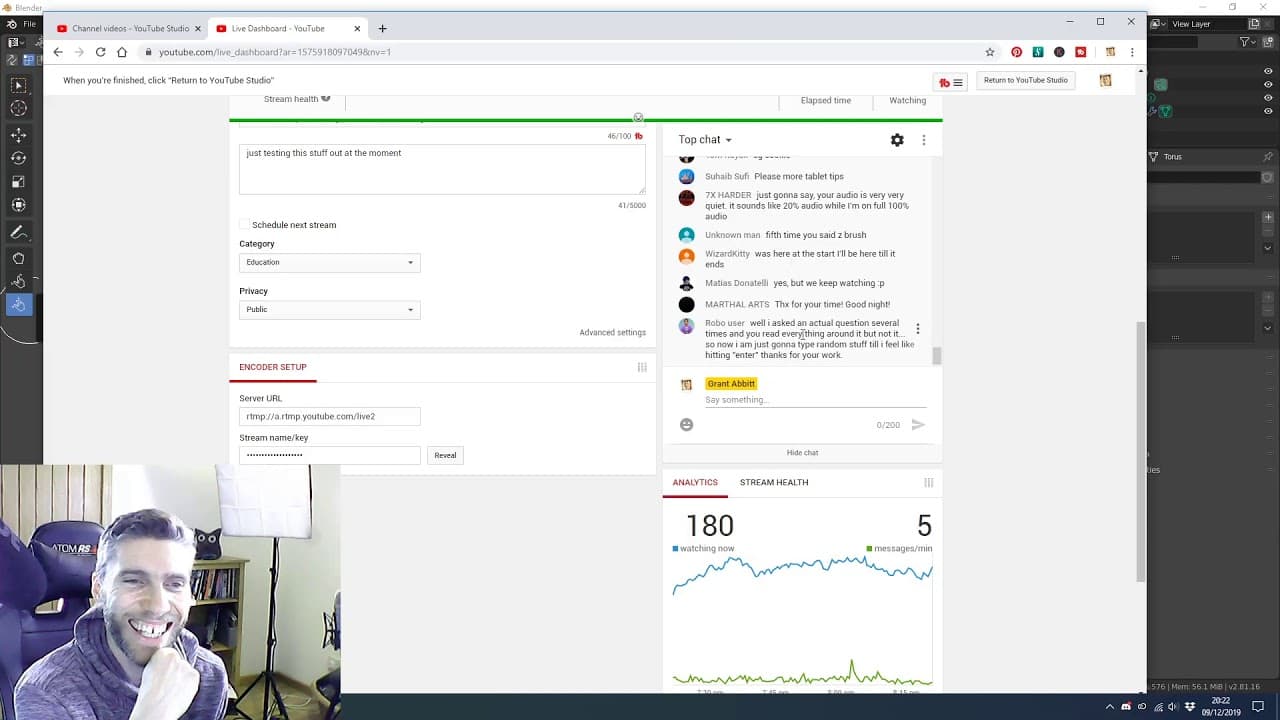The height and width of the screenshot is (720, 1280).
Task: Open the emoji picker in chat
Action: coord(686,425)
